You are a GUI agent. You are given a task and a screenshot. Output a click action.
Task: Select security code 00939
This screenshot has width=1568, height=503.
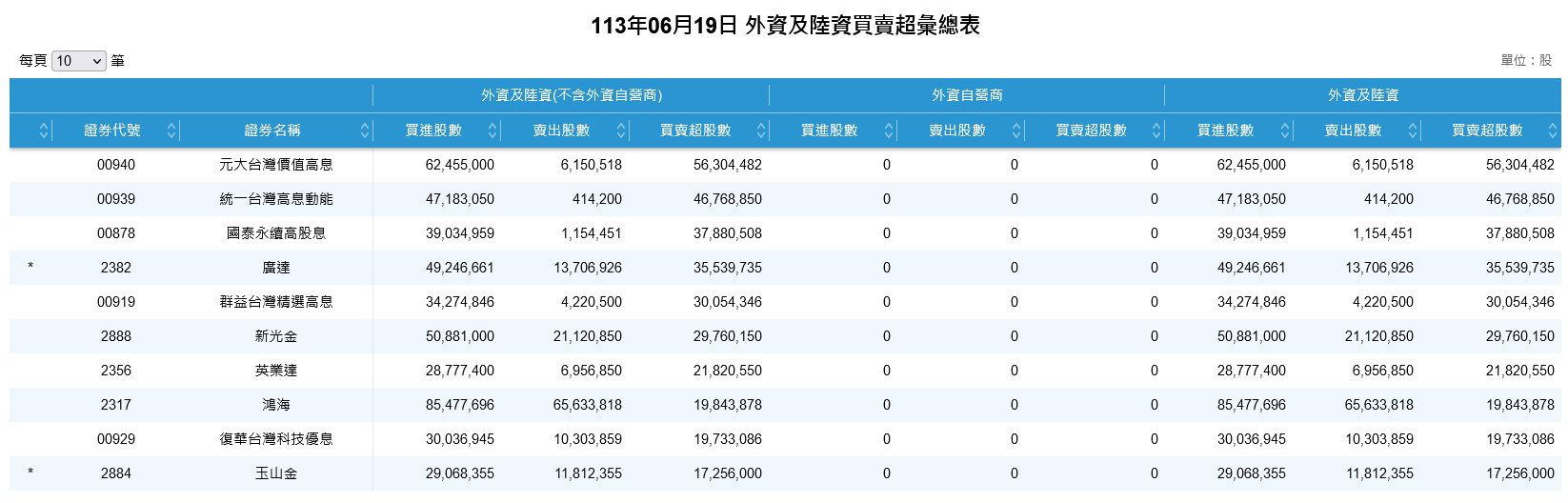tap(116, 199)
